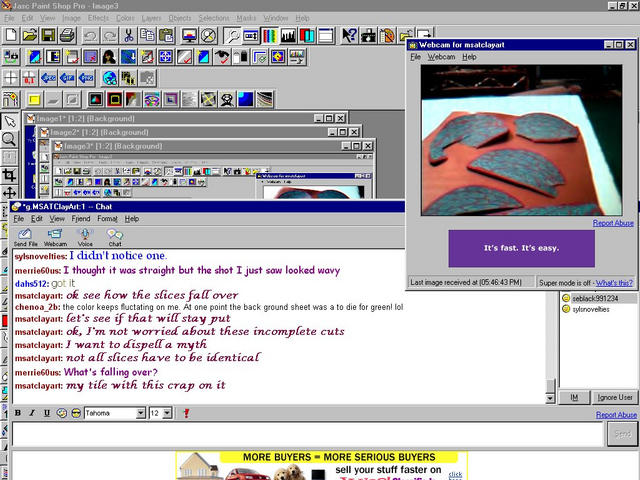Select user seblack991234 in the user list

(x=595, y=298)
